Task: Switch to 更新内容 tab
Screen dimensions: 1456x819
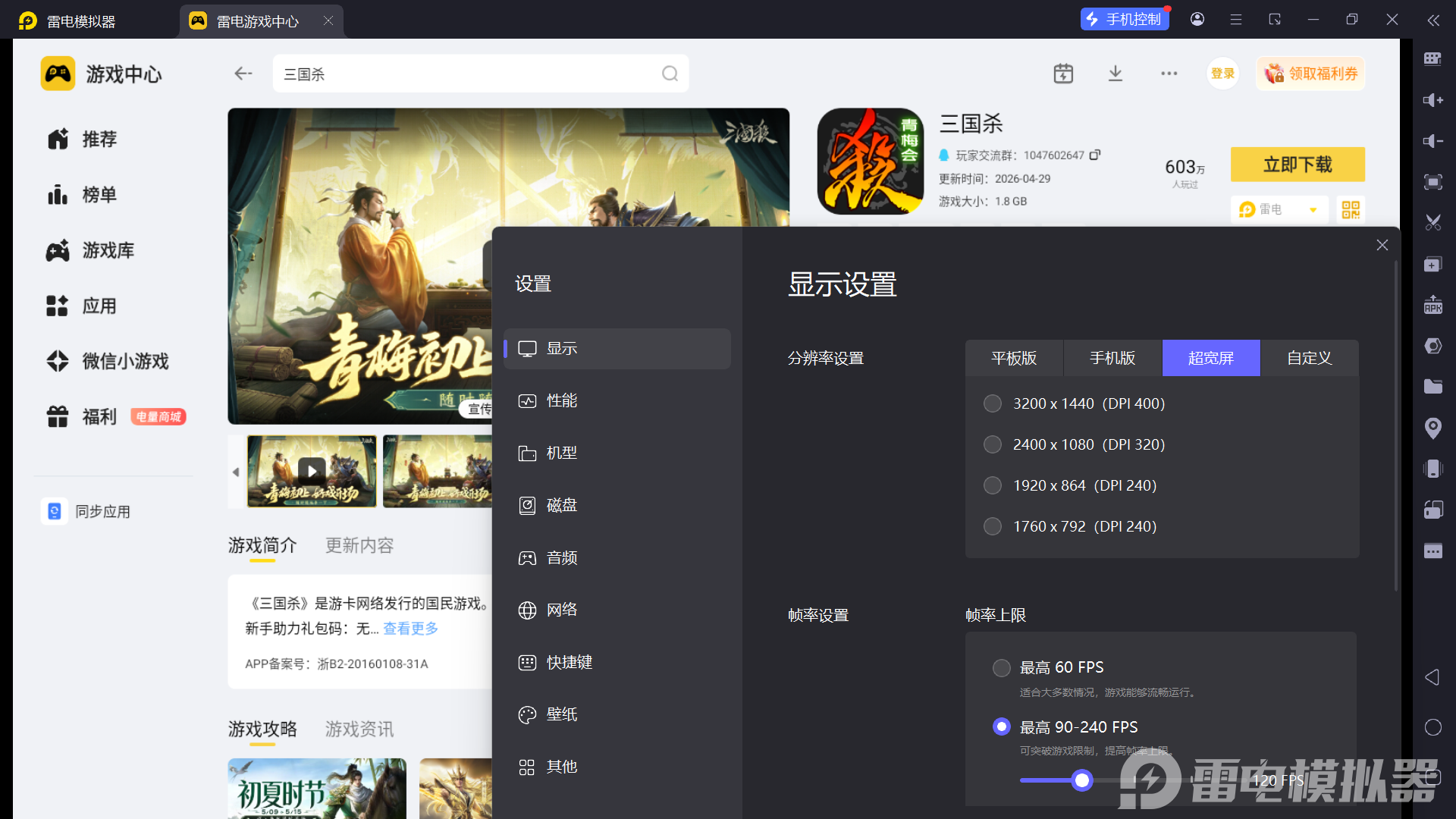Action: coord(359,545)
